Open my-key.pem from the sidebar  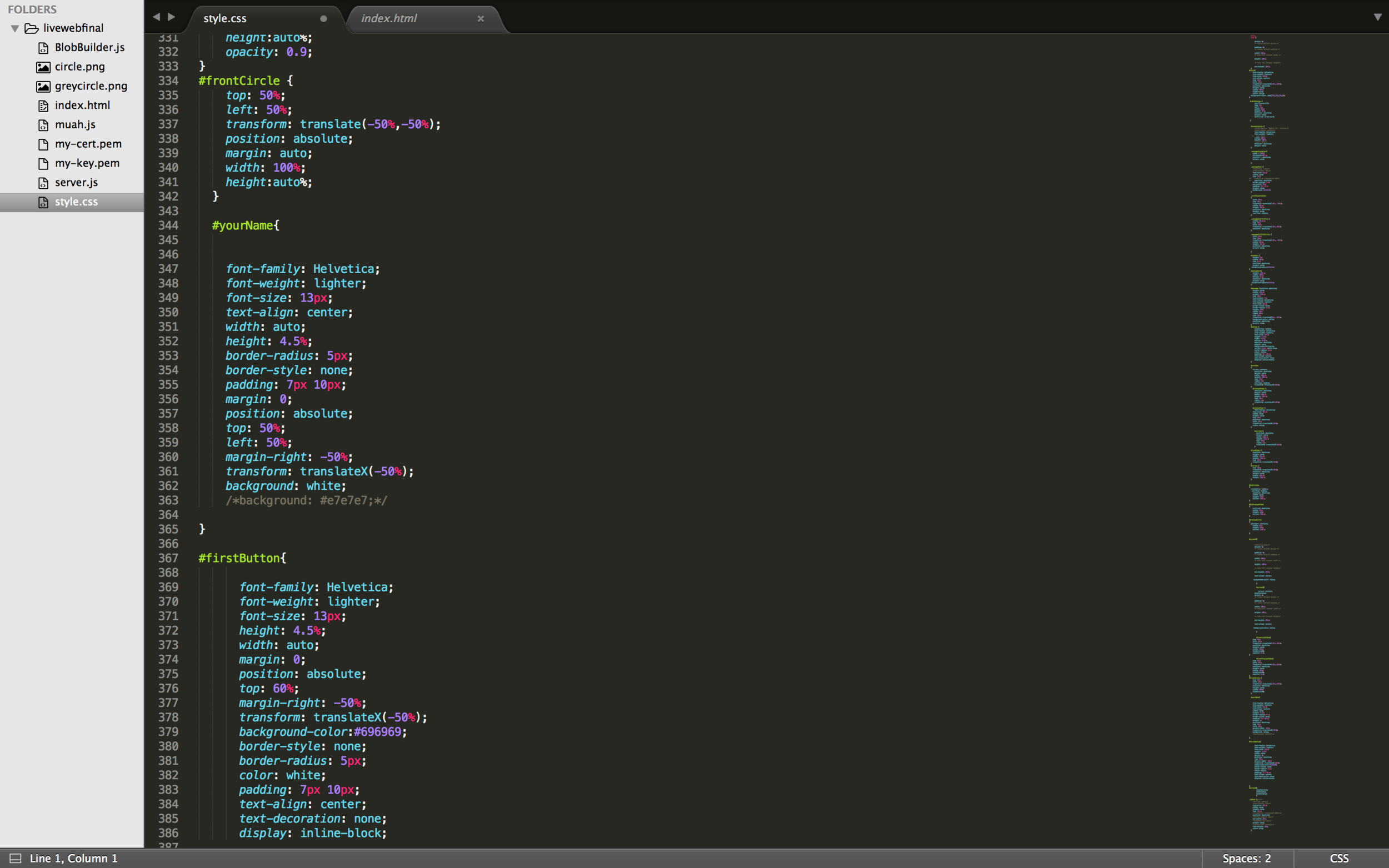coord(87,163)
